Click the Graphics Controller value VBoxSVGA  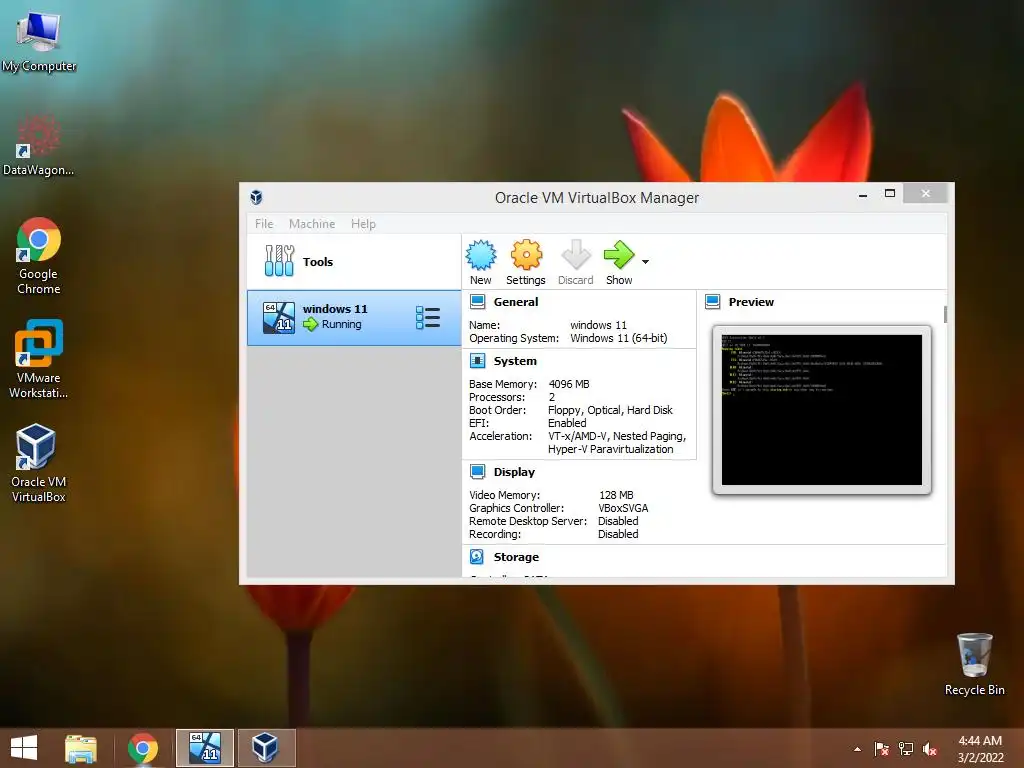coord(623,508)
